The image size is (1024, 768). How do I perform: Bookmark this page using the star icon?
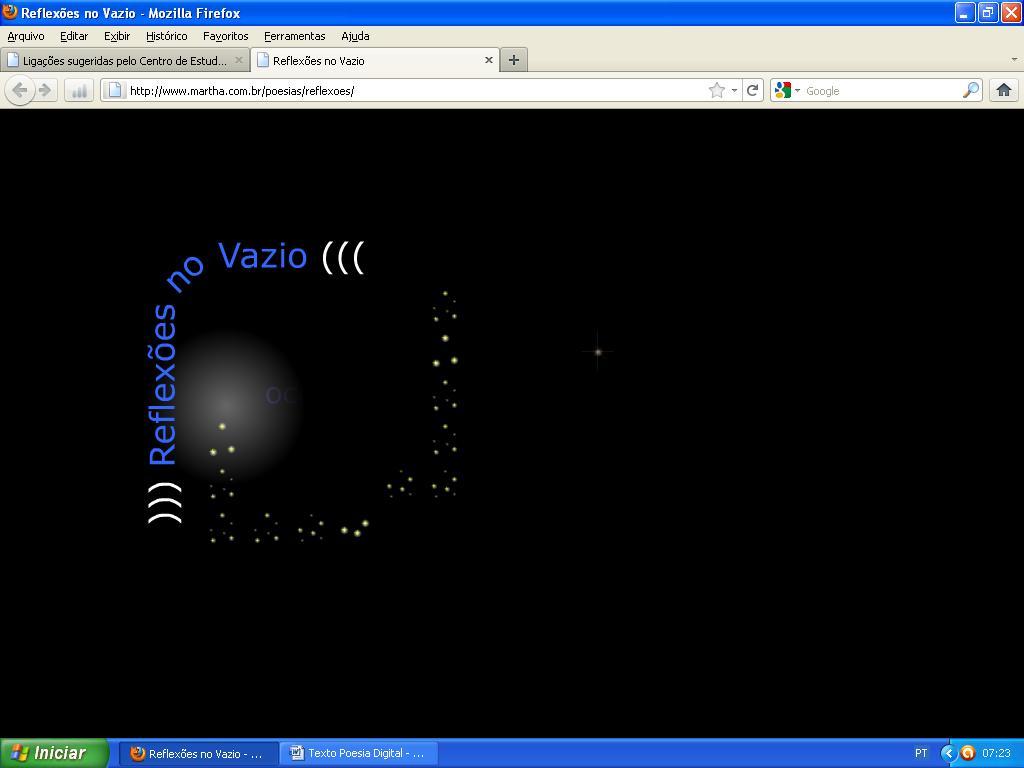click(716, 90)
